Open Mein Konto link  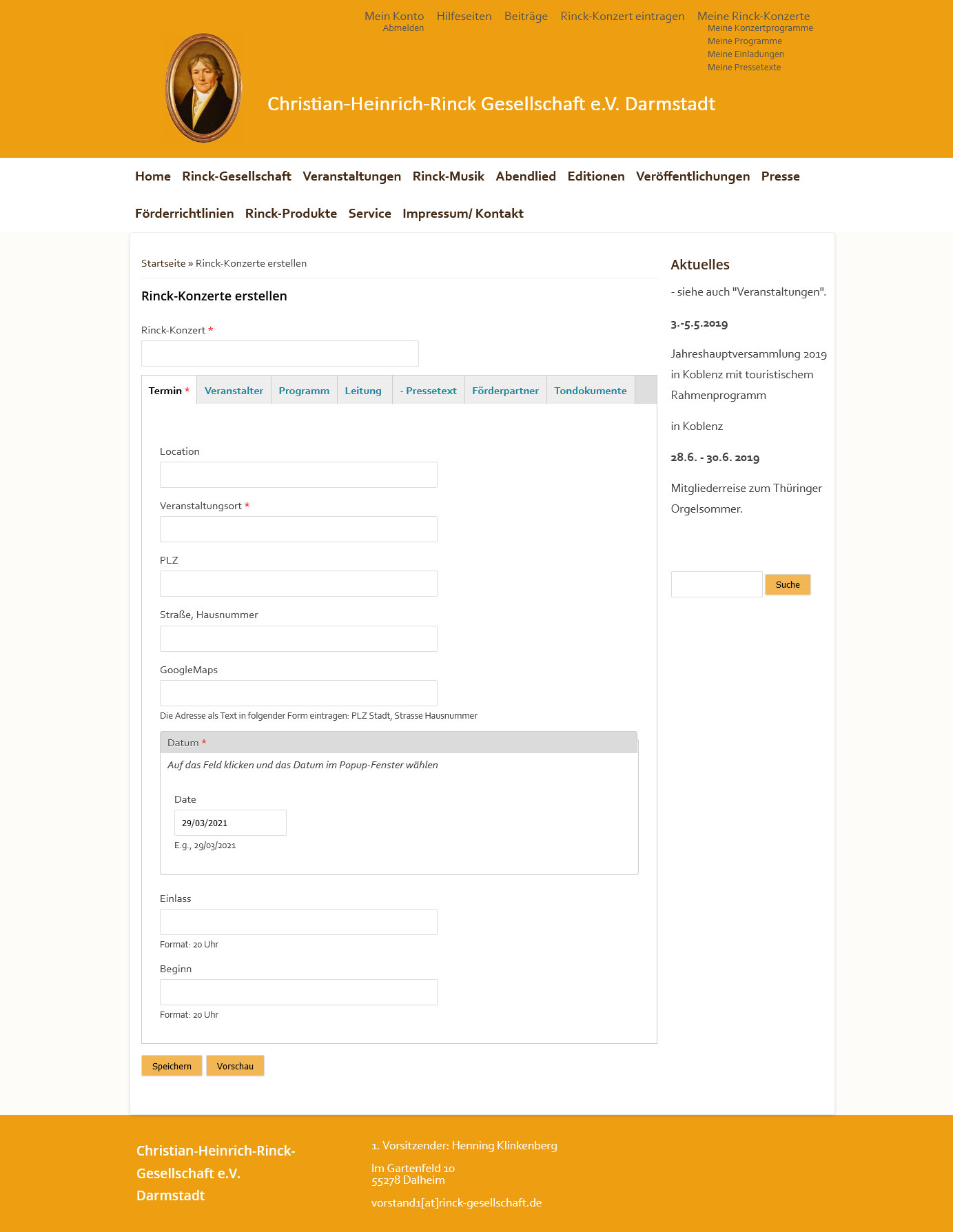pyautogui.click(x=394, y=16)
